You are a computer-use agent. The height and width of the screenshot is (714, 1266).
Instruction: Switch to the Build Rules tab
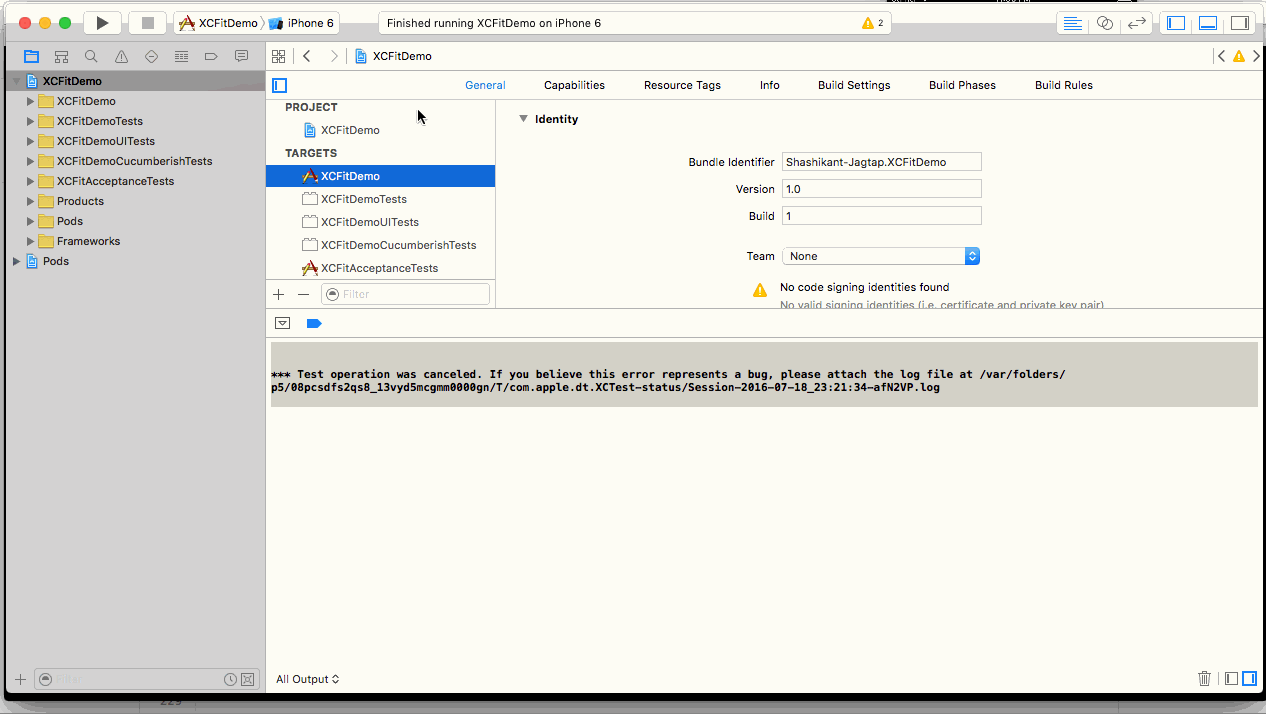click(x=1064, y=85)
